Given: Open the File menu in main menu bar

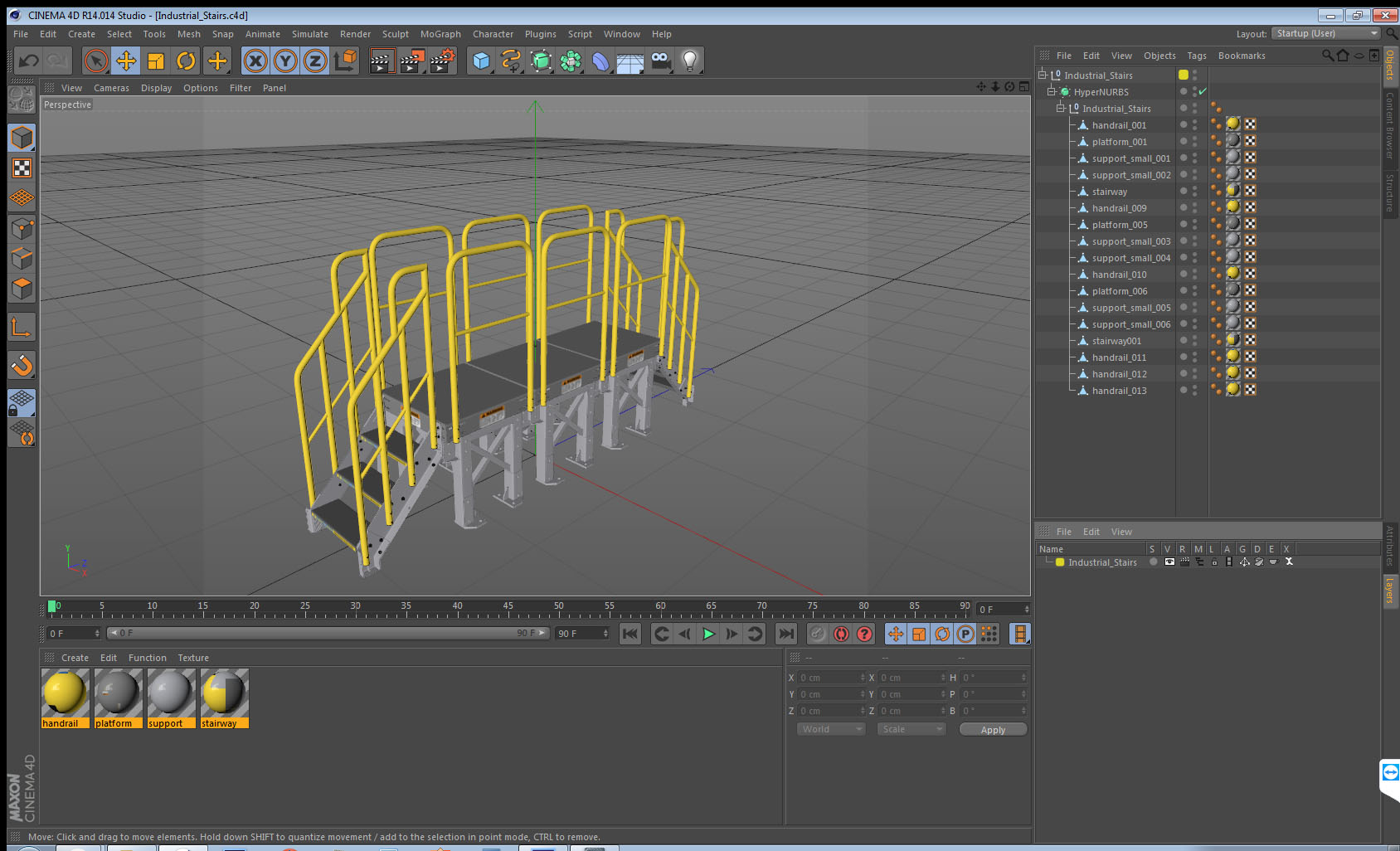Looking at the screenshot, I should (x=21, y=34).
